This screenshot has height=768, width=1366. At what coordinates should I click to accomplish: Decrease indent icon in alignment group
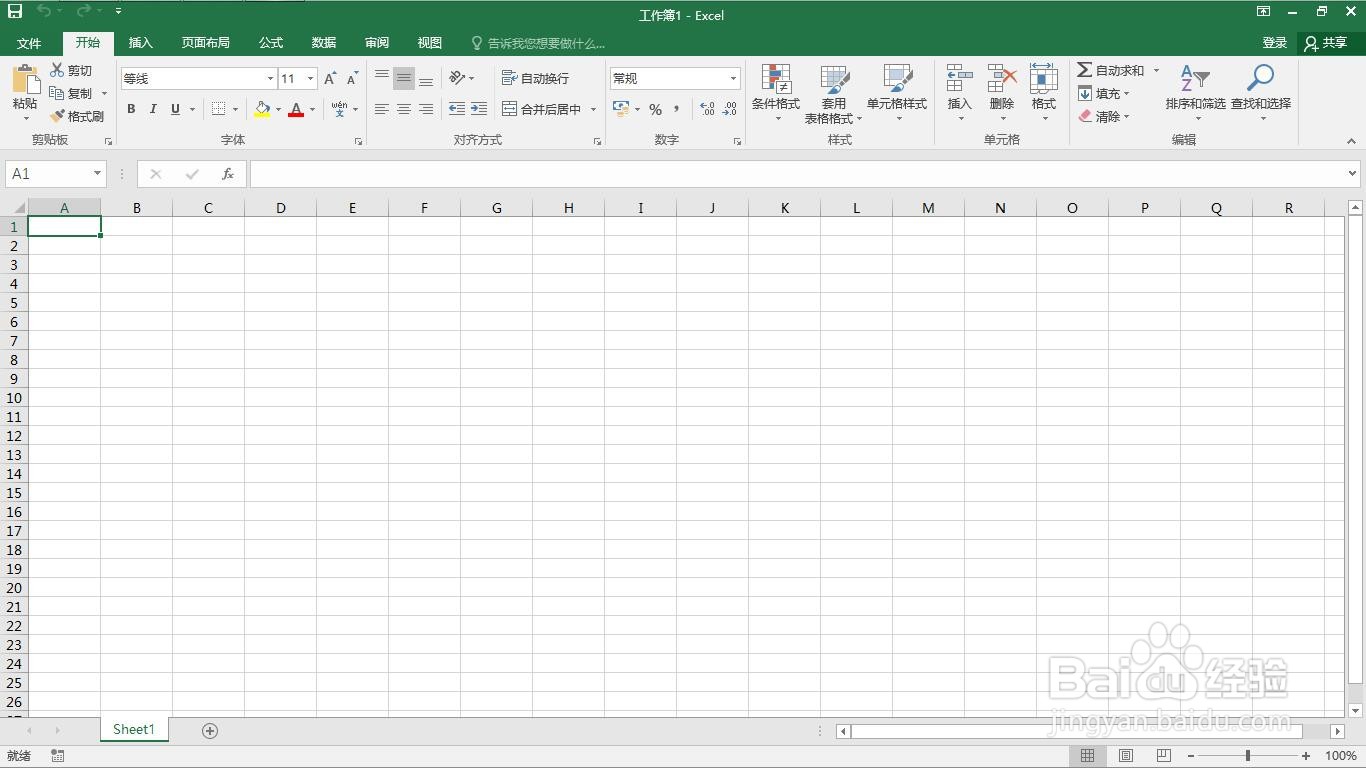(457, 109)
